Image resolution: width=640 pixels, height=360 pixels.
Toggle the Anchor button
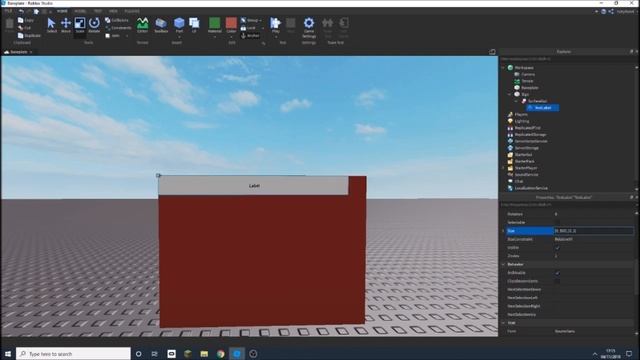point(250,36)
